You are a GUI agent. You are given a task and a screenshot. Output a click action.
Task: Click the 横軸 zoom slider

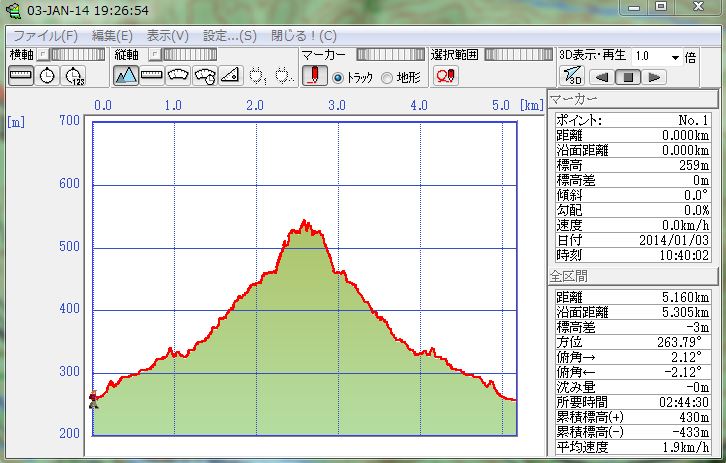pos(78,55)
